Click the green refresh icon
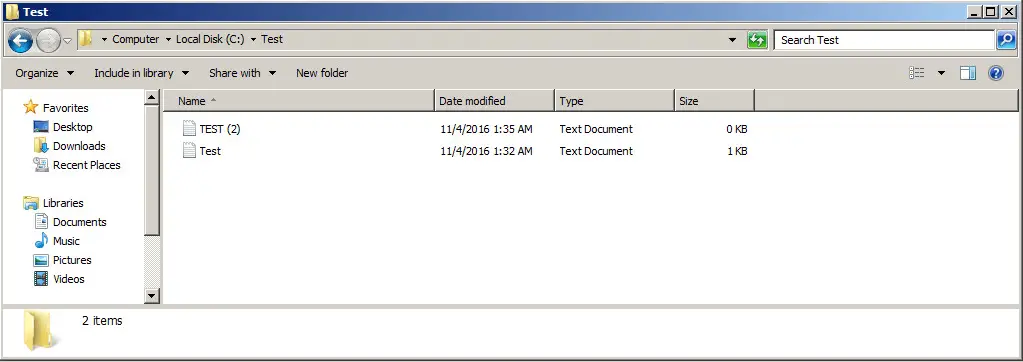The height and width of the screenshot is (362, 1023). point(757,40)
